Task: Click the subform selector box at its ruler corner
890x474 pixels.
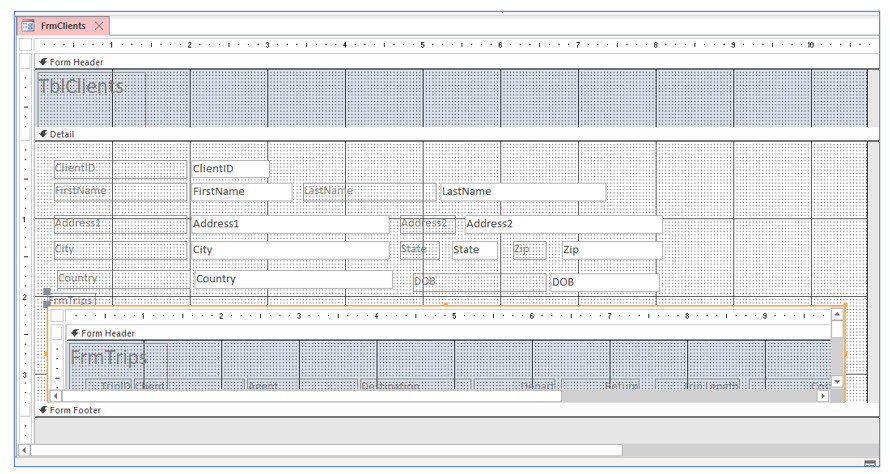Action: coord(57,316)
